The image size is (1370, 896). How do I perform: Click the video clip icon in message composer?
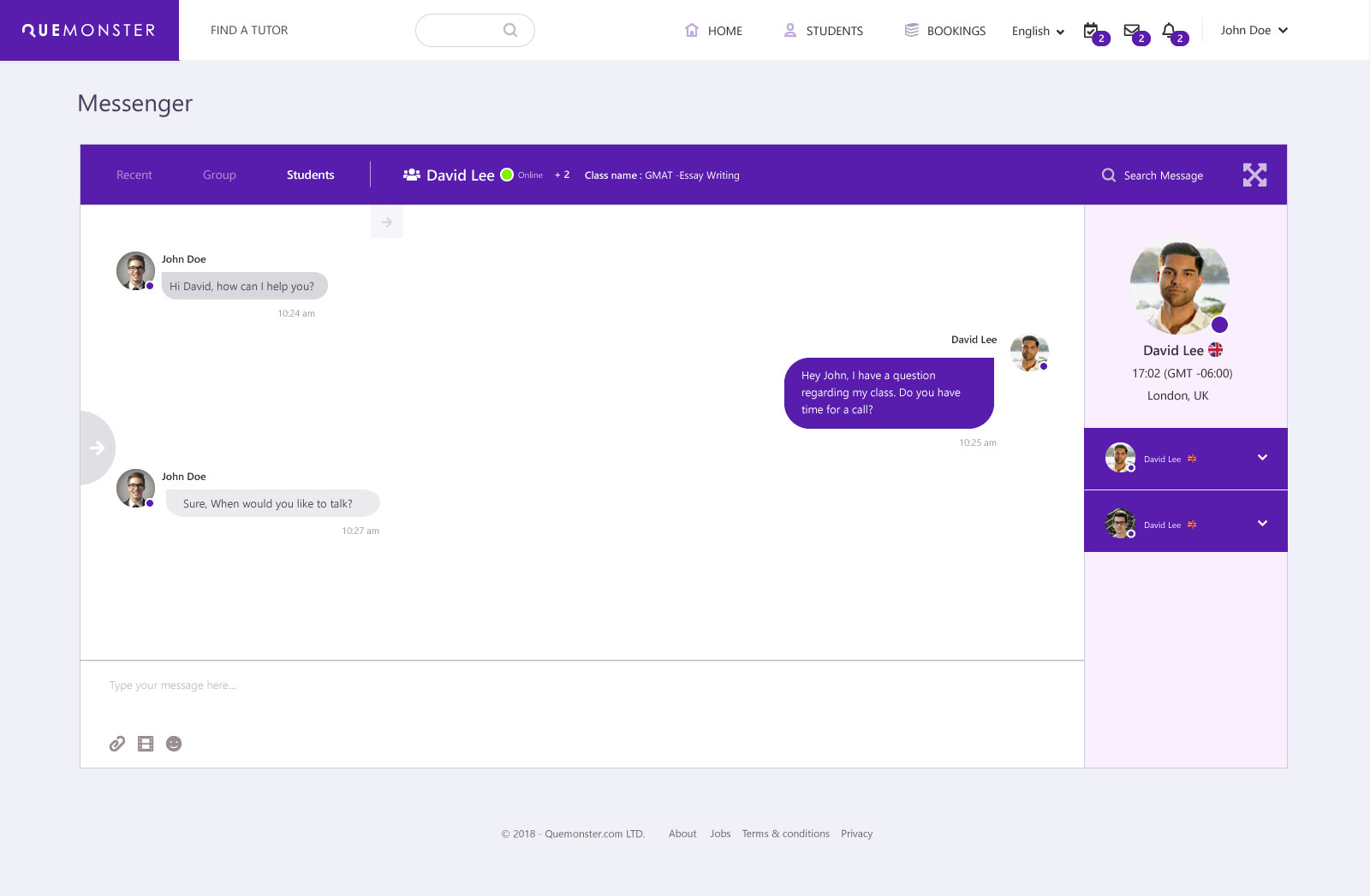click(146, 744)
